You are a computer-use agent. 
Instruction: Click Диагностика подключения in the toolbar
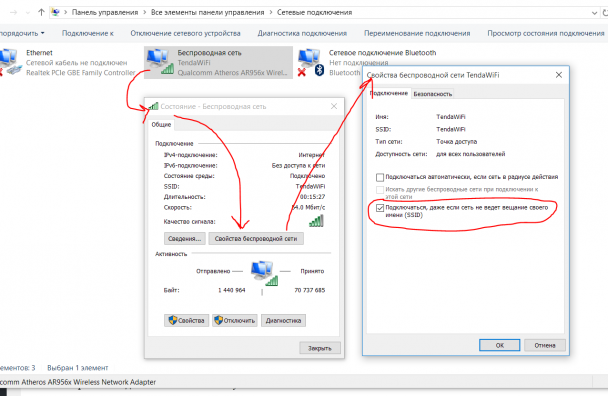click(x=302, y=33)
